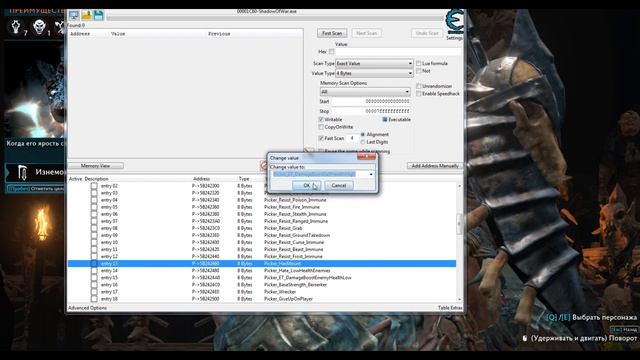
Task: Open Advanced Options
Action: point(87,308)
